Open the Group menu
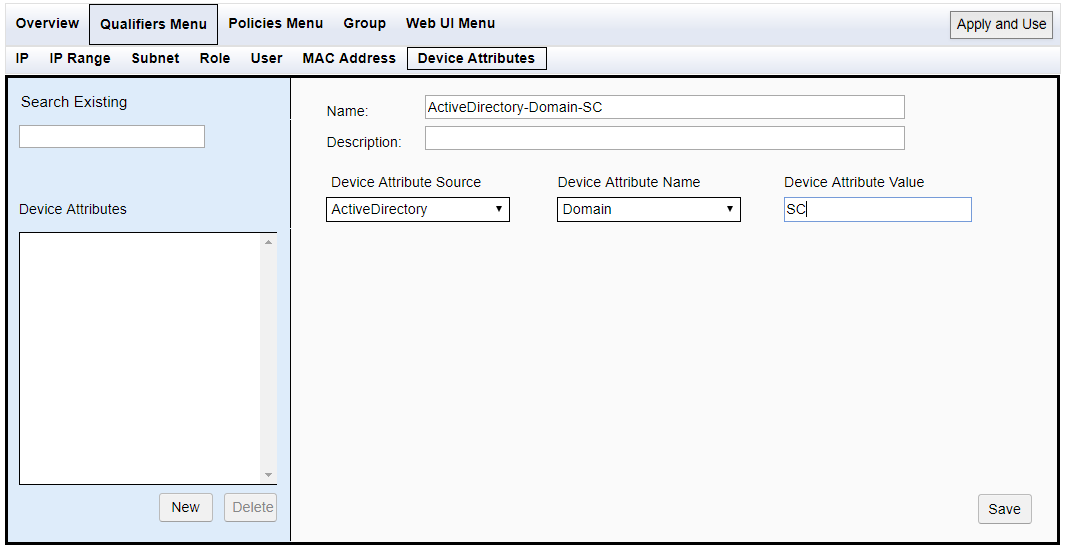1069x552 pixels. (365, 23)
